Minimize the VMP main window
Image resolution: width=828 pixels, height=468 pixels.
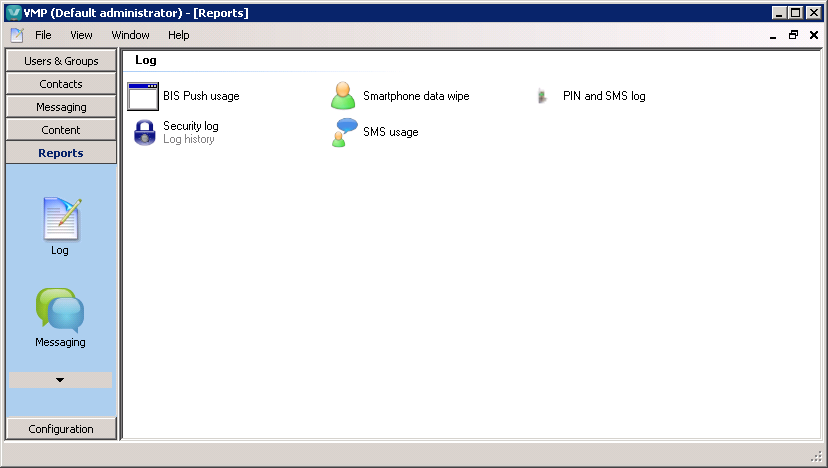tap(779, 13)
